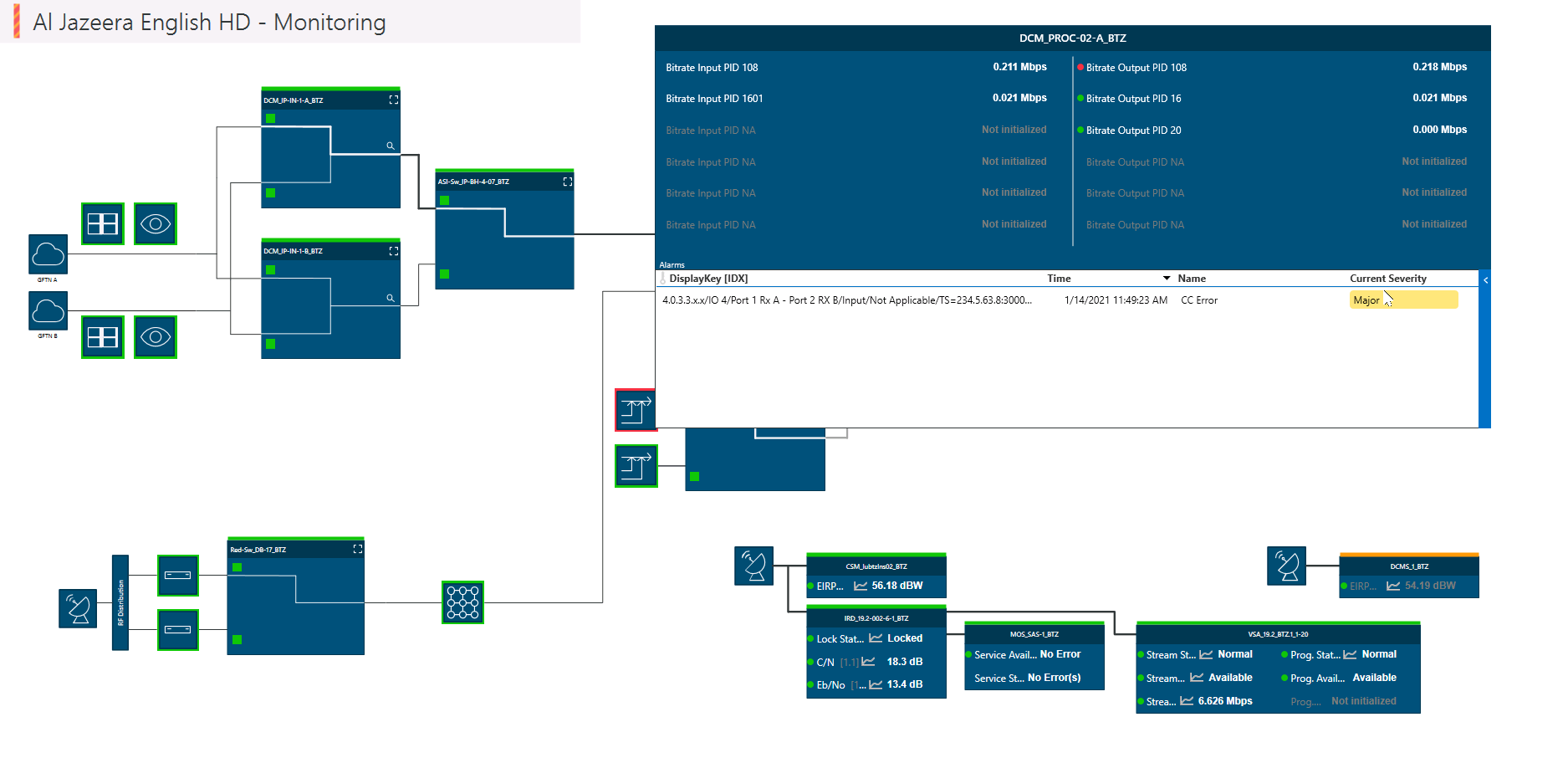Viewport: 1568px width, 758px height.
Task: Open the VSA_19.2_BTZ.1_1-20 element header
Action: coord(1278,633)
